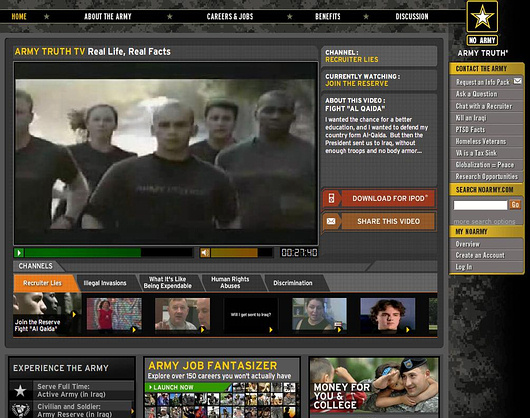This screenshot has width=530, height=418.
Task: Click the envelope icon on share button
Action: pos(331,221)
